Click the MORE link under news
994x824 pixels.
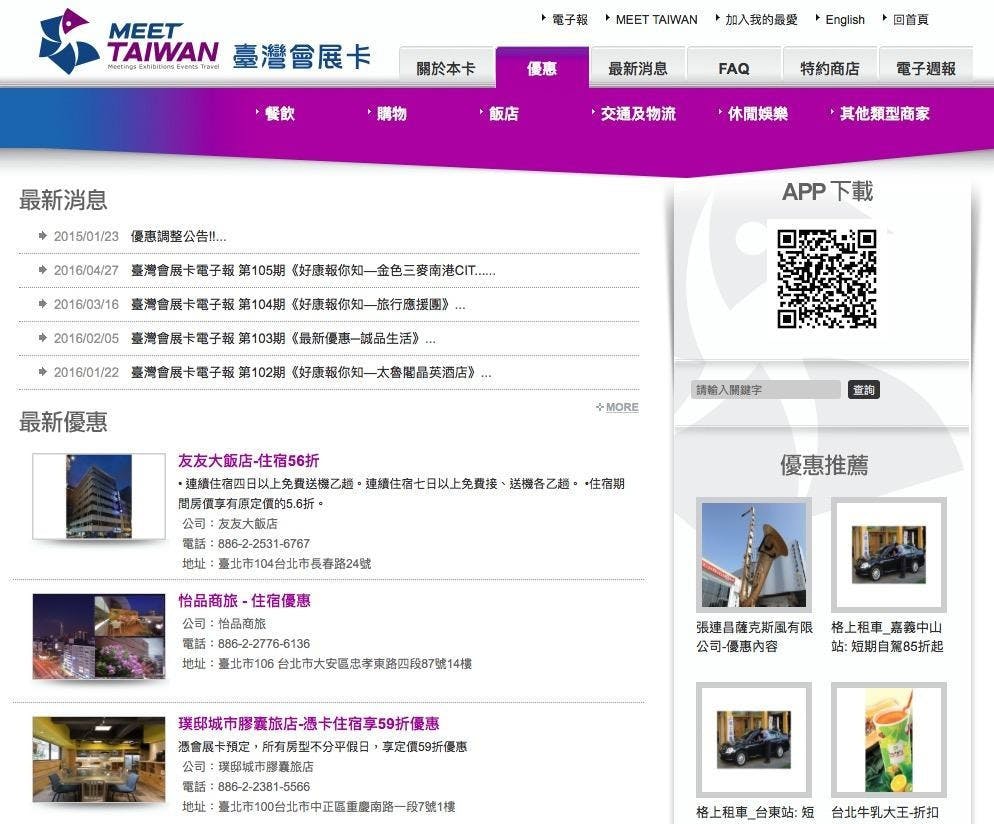621,407
